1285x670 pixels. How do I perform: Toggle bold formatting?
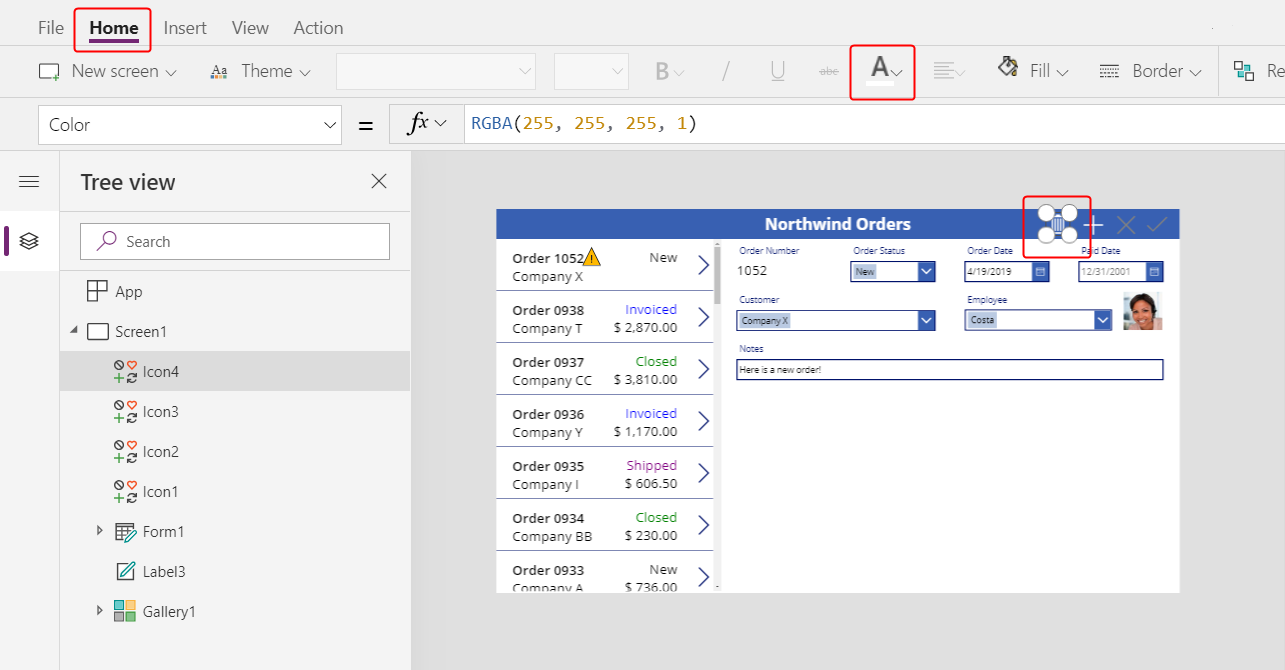click(669, 71)
